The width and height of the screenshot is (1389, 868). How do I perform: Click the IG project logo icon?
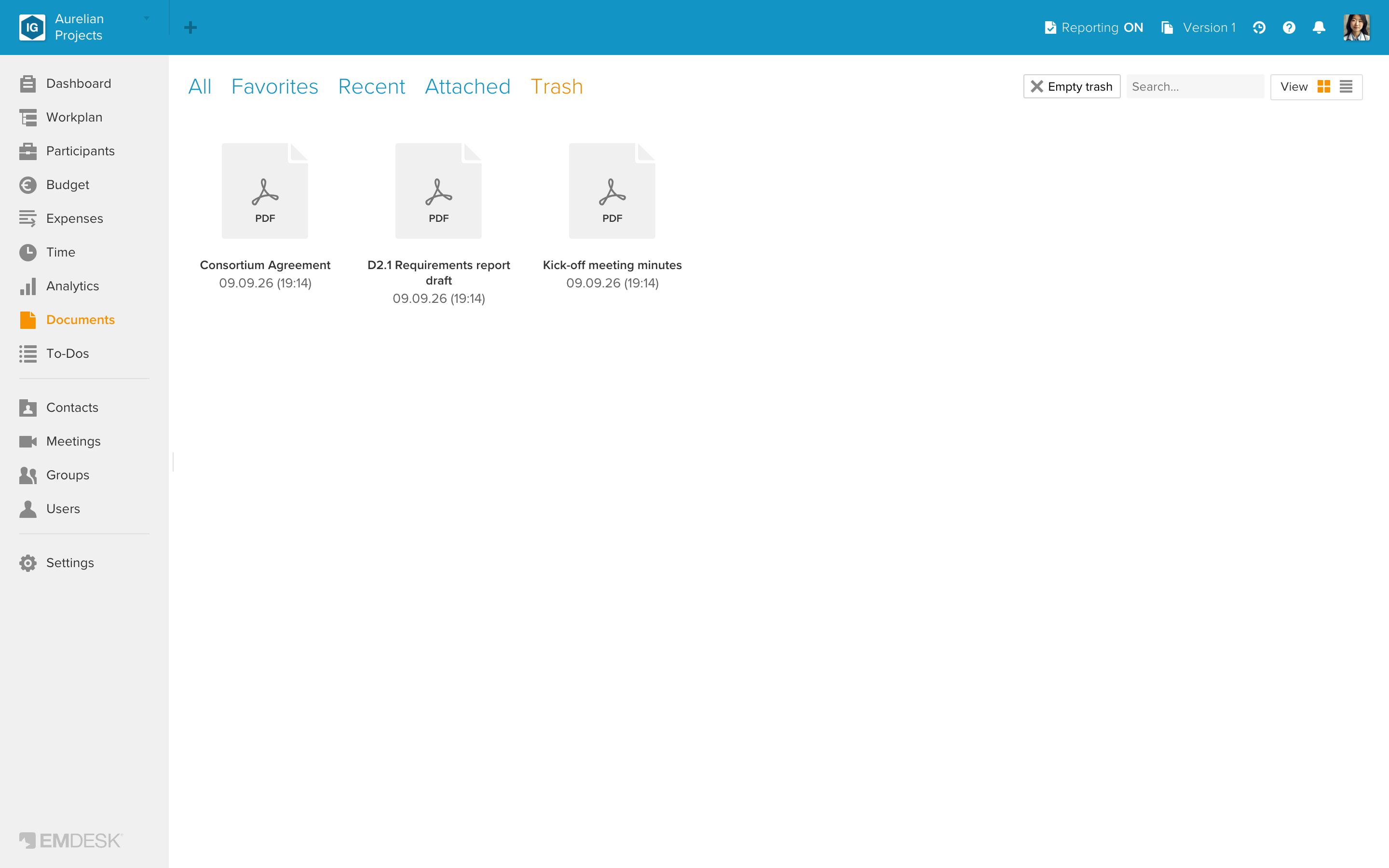pyautogui.click(x=32, y=27)
